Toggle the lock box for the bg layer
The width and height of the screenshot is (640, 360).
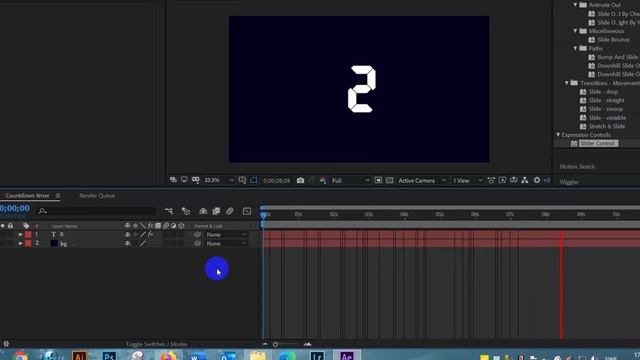pos(11,243)
